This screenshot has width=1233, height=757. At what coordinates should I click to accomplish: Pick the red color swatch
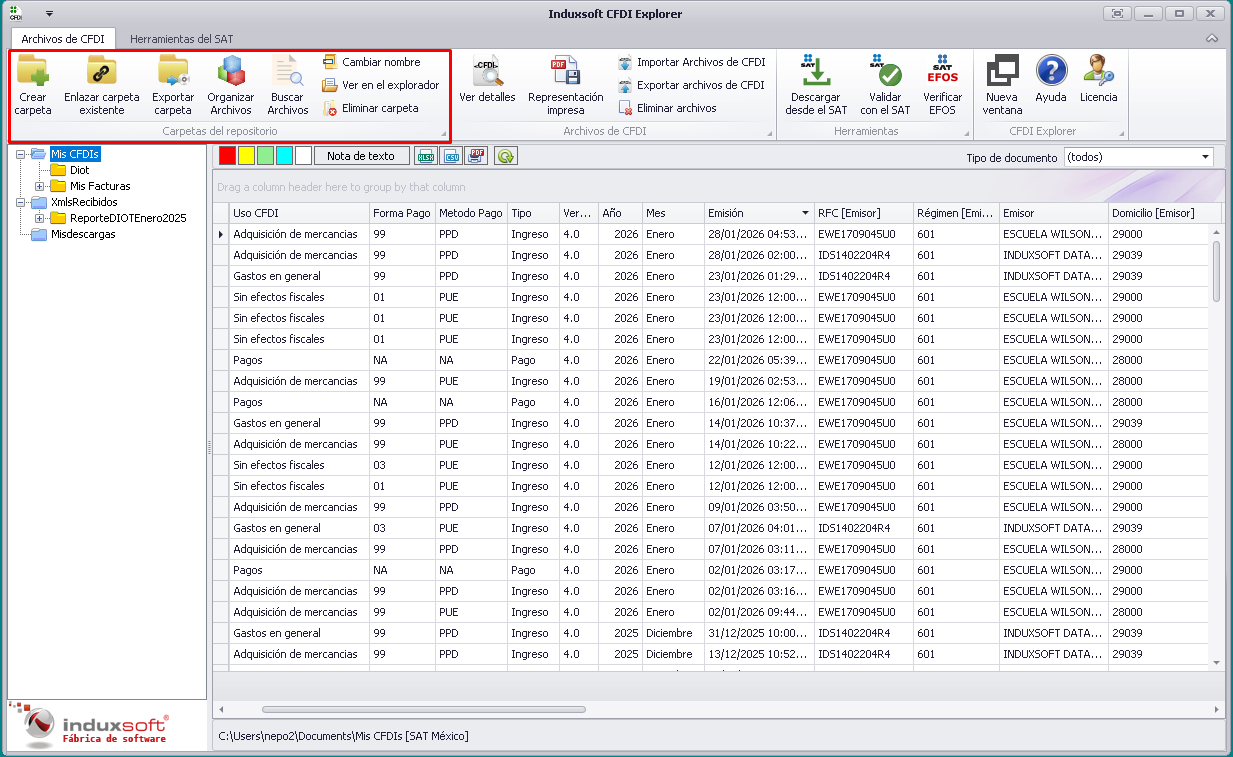[x=227, y=156]
